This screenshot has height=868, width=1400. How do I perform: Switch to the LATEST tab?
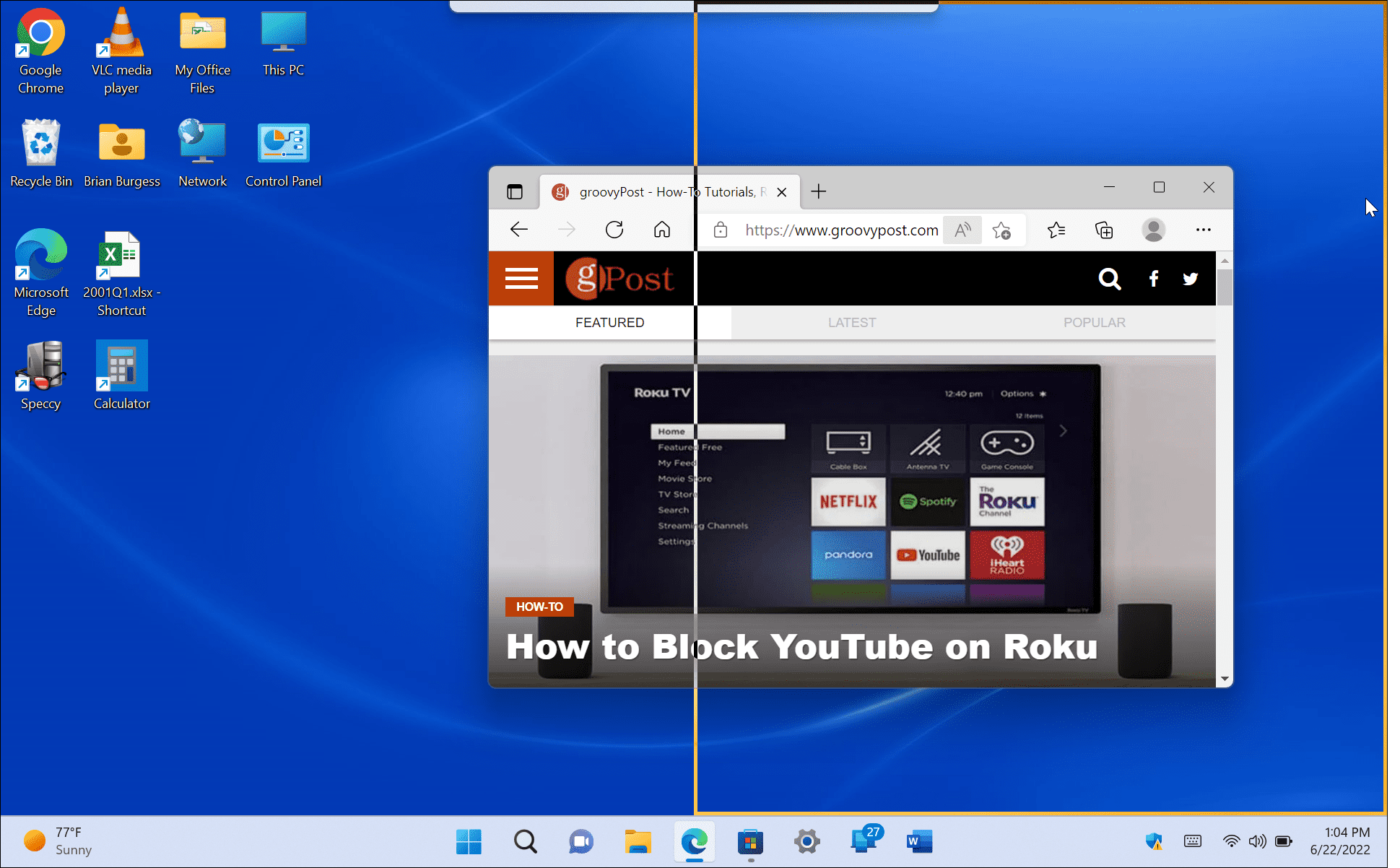click(851, 323)
